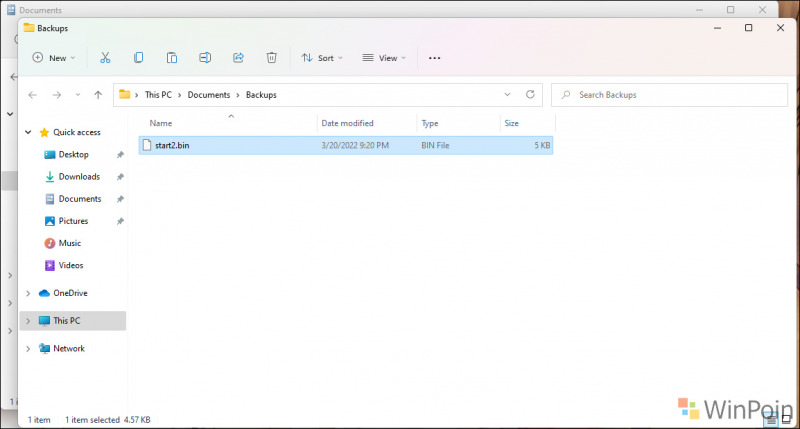This screenshot has height=429, width=800.
Task: Open Downloads from Quick access
Action: point(79,176)
